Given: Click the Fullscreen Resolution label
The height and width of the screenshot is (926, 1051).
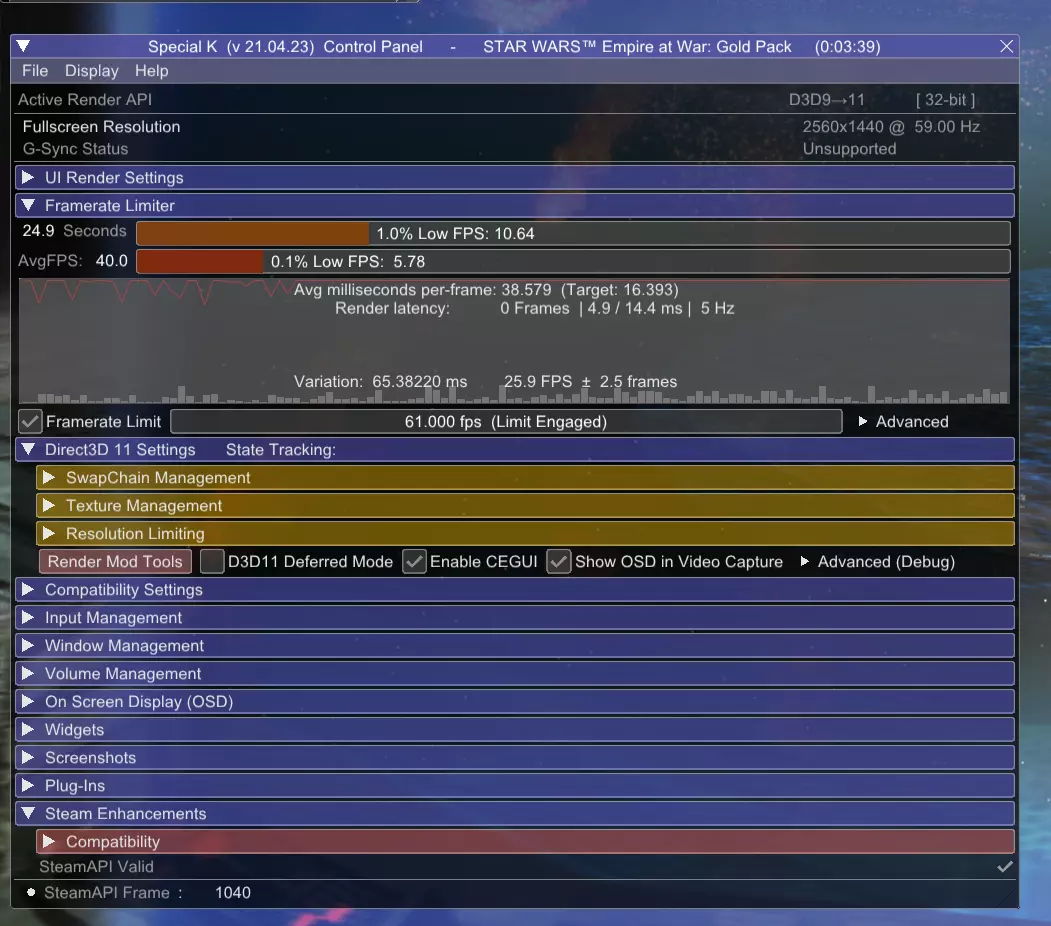Looking at the screenshot, I should 101,127.
